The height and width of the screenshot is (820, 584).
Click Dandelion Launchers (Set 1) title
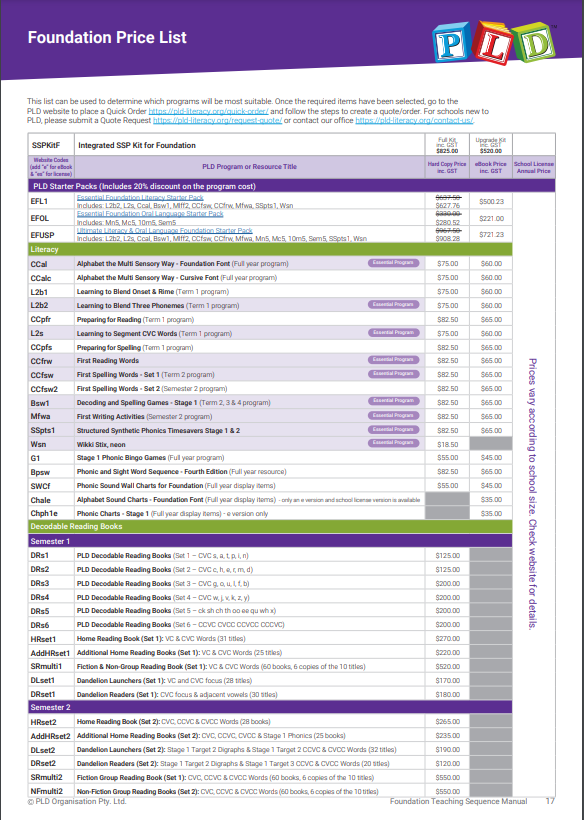120,680
